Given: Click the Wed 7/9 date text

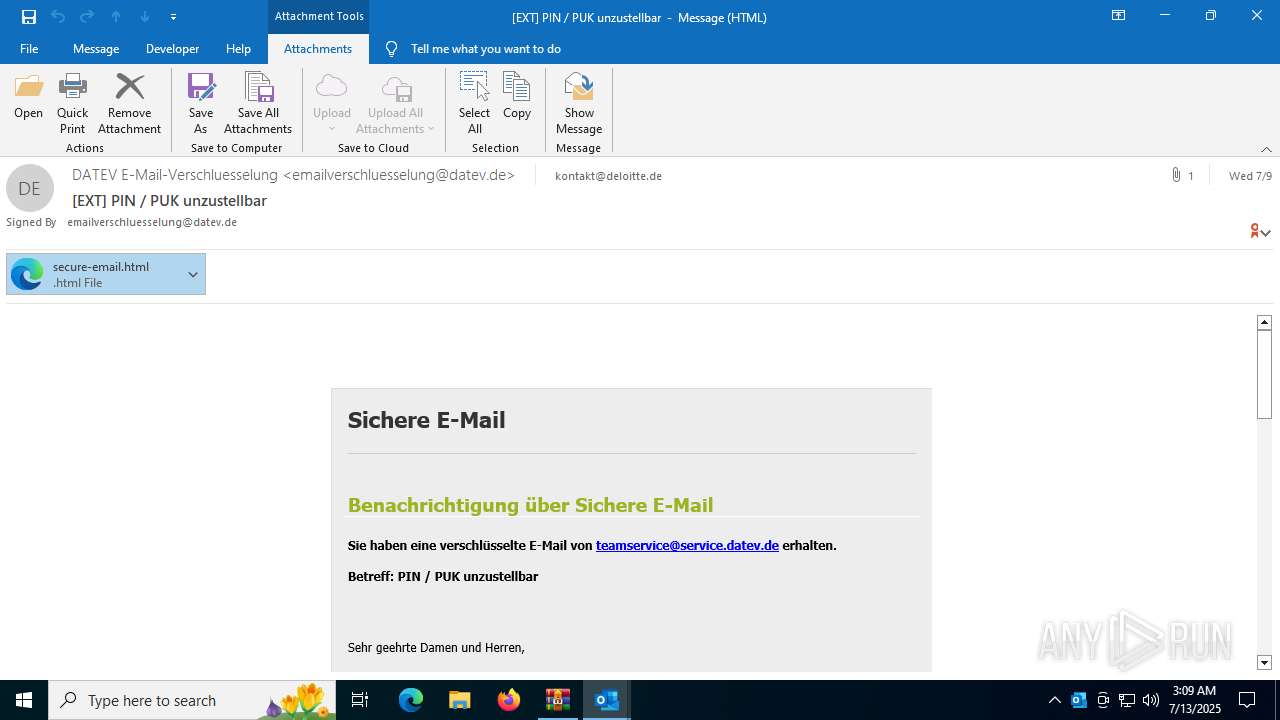Looking at the screenshot, I should [x=1250, y=176].
